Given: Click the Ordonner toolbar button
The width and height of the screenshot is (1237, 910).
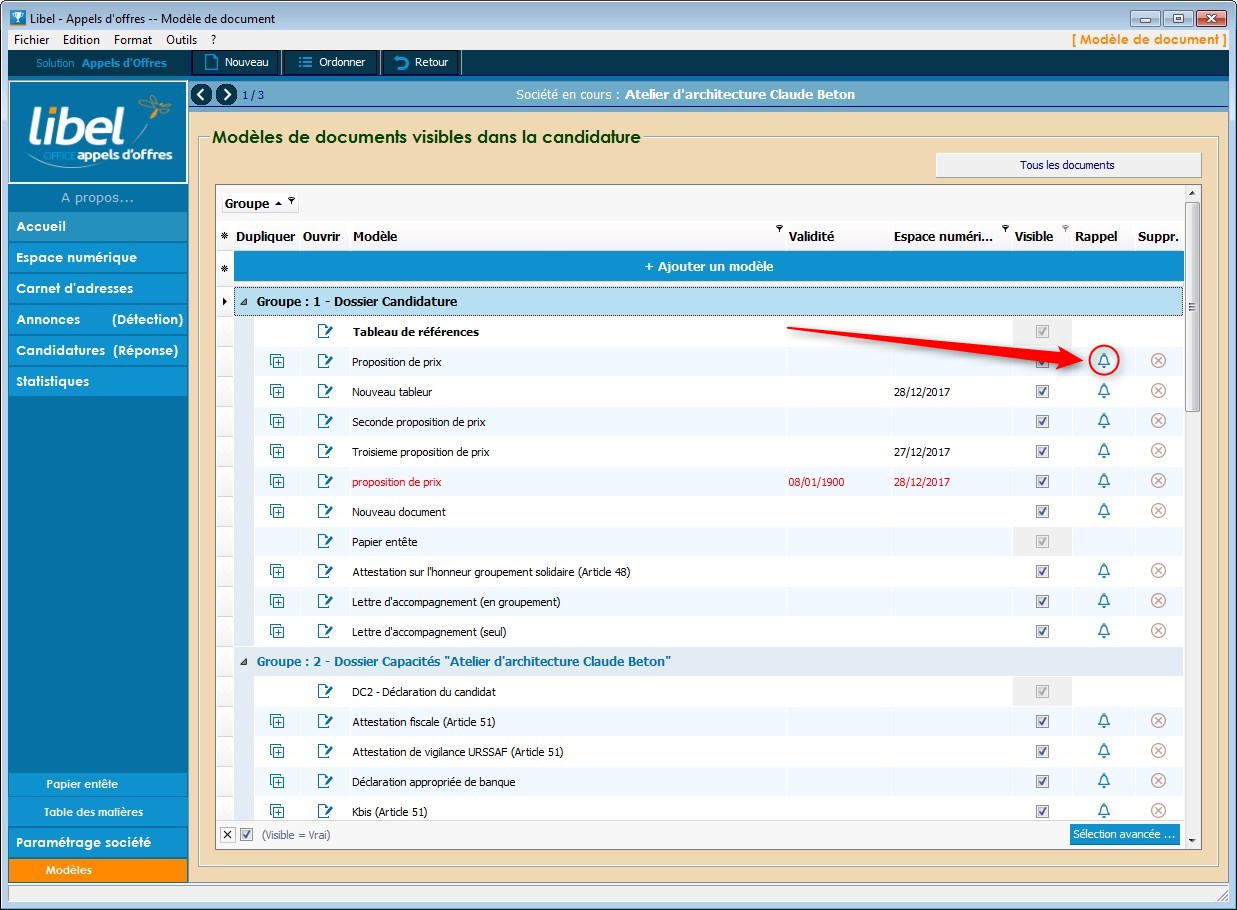Looking at the screenshot, I should pyautogui.click(x=331, y=62).
